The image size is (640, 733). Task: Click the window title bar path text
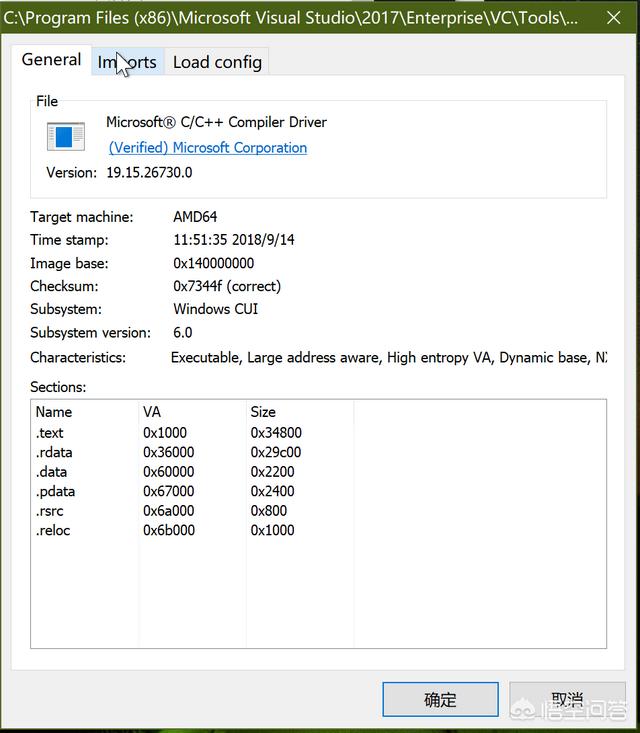click(x=290, y=18)
